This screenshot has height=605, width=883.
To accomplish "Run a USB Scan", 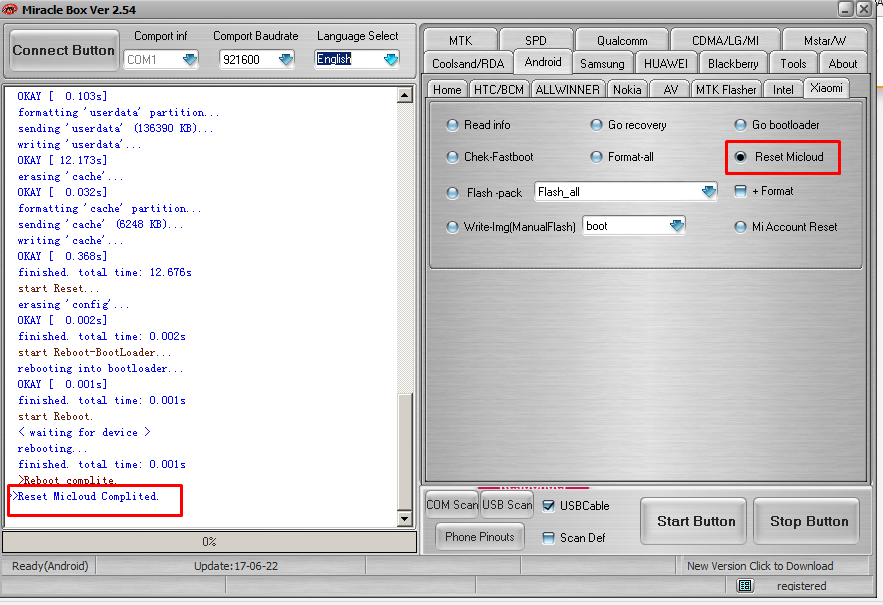I will [x=507, y=505].
